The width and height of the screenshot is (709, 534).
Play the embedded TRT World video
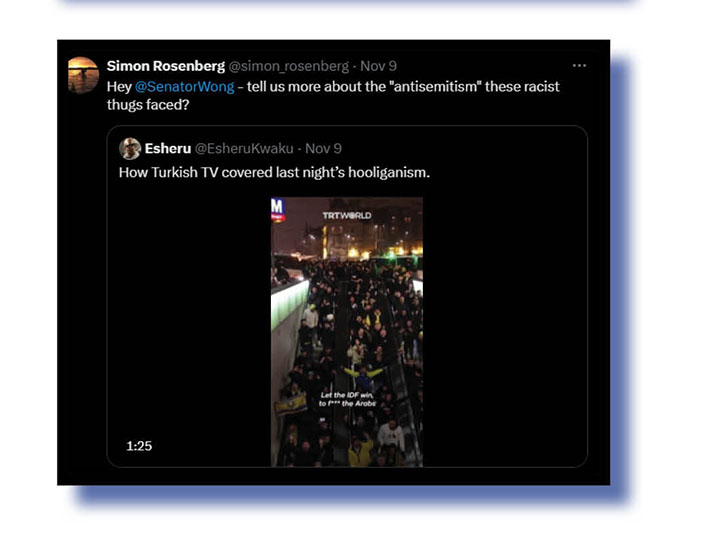point(346,330)
